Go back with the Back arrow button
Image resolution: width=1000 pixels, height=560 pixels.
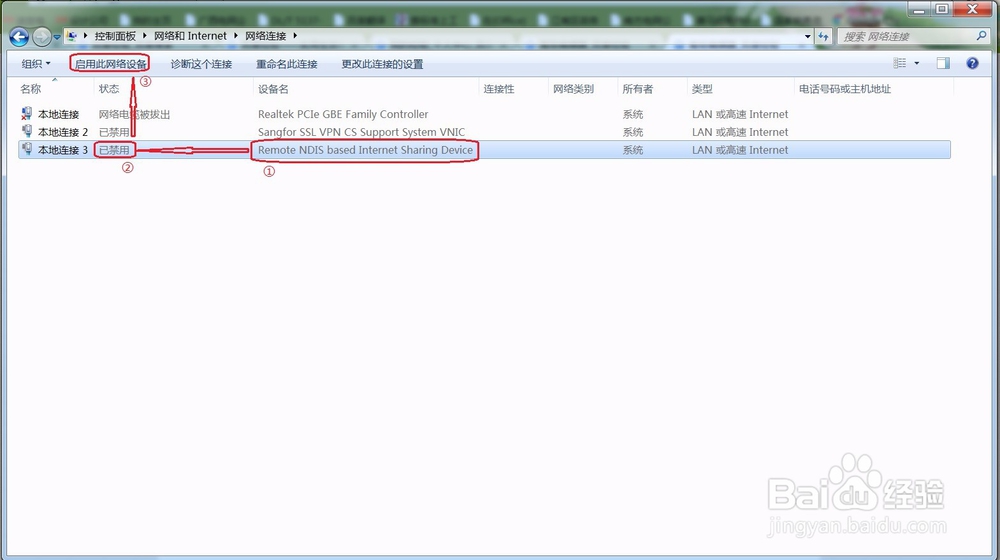click(x=19, y=37)
